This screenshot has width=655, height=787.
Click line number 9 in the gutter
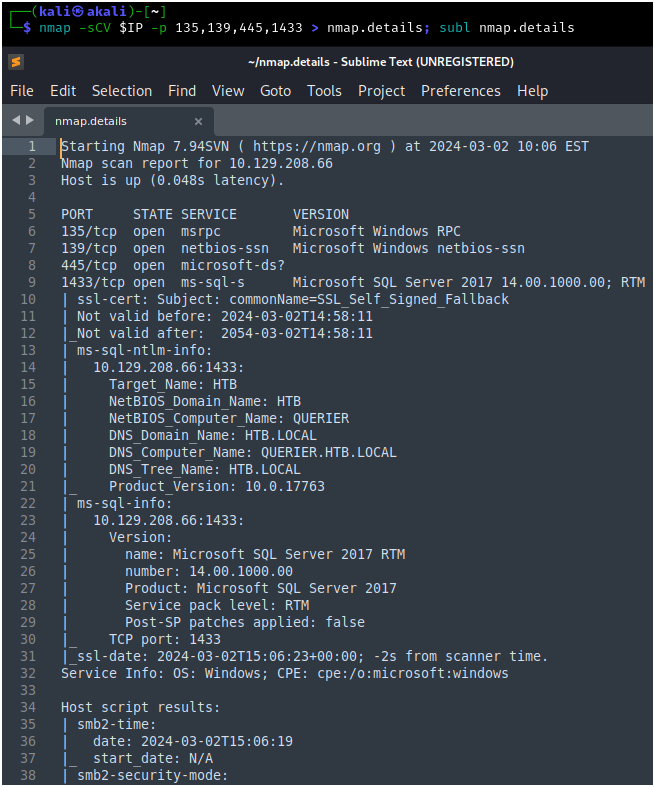[31, 282]
